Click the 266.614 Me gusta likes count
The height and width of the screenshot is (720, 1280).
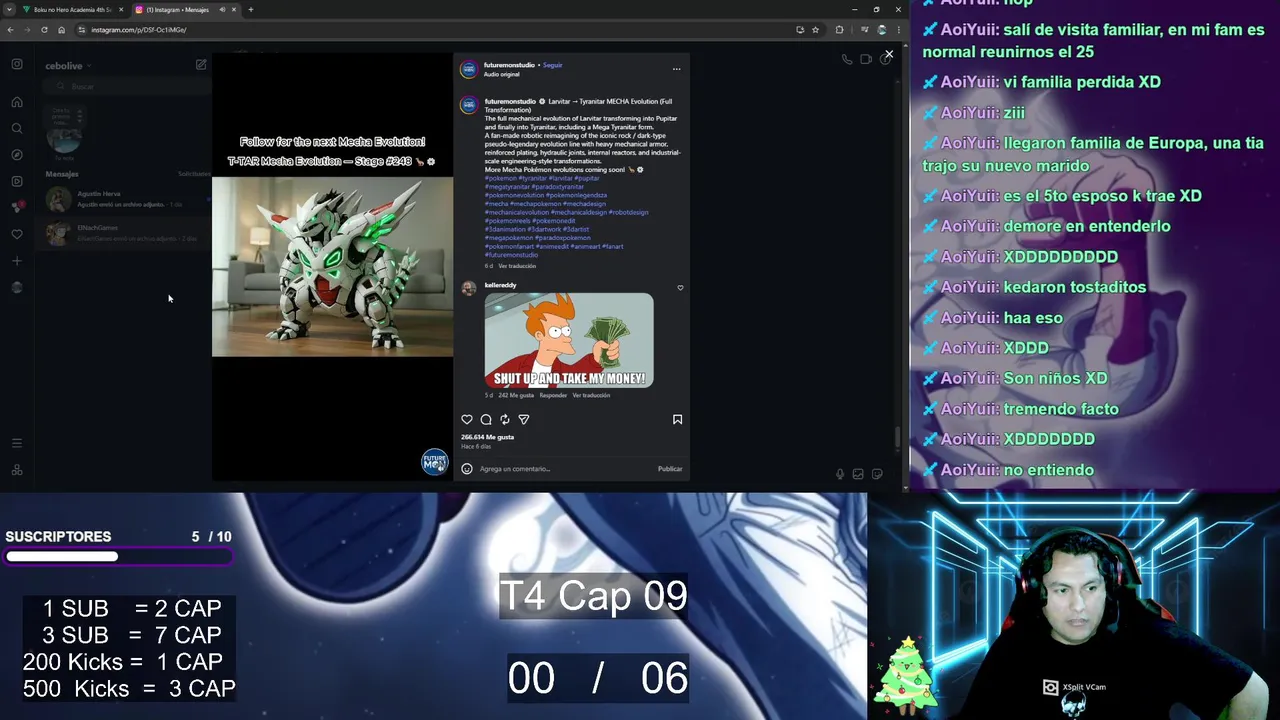(487, 437)
